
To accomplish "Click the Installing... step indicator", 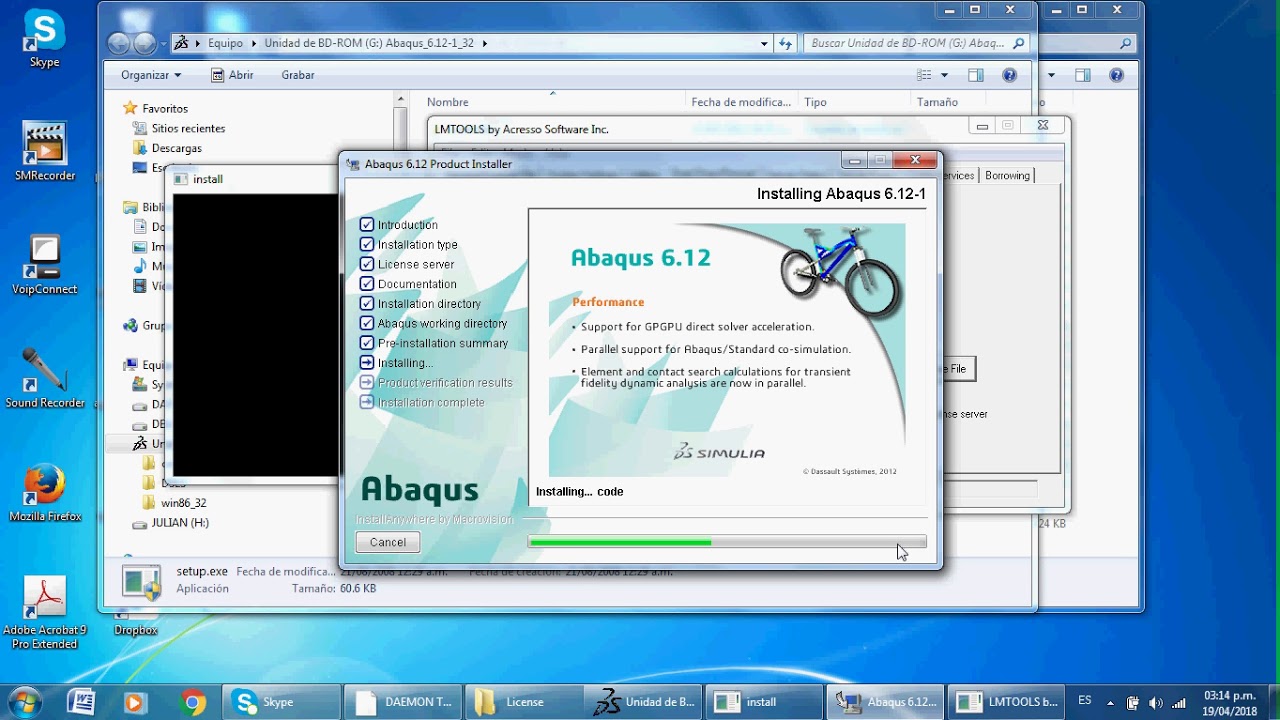I will tap(366, 363).
